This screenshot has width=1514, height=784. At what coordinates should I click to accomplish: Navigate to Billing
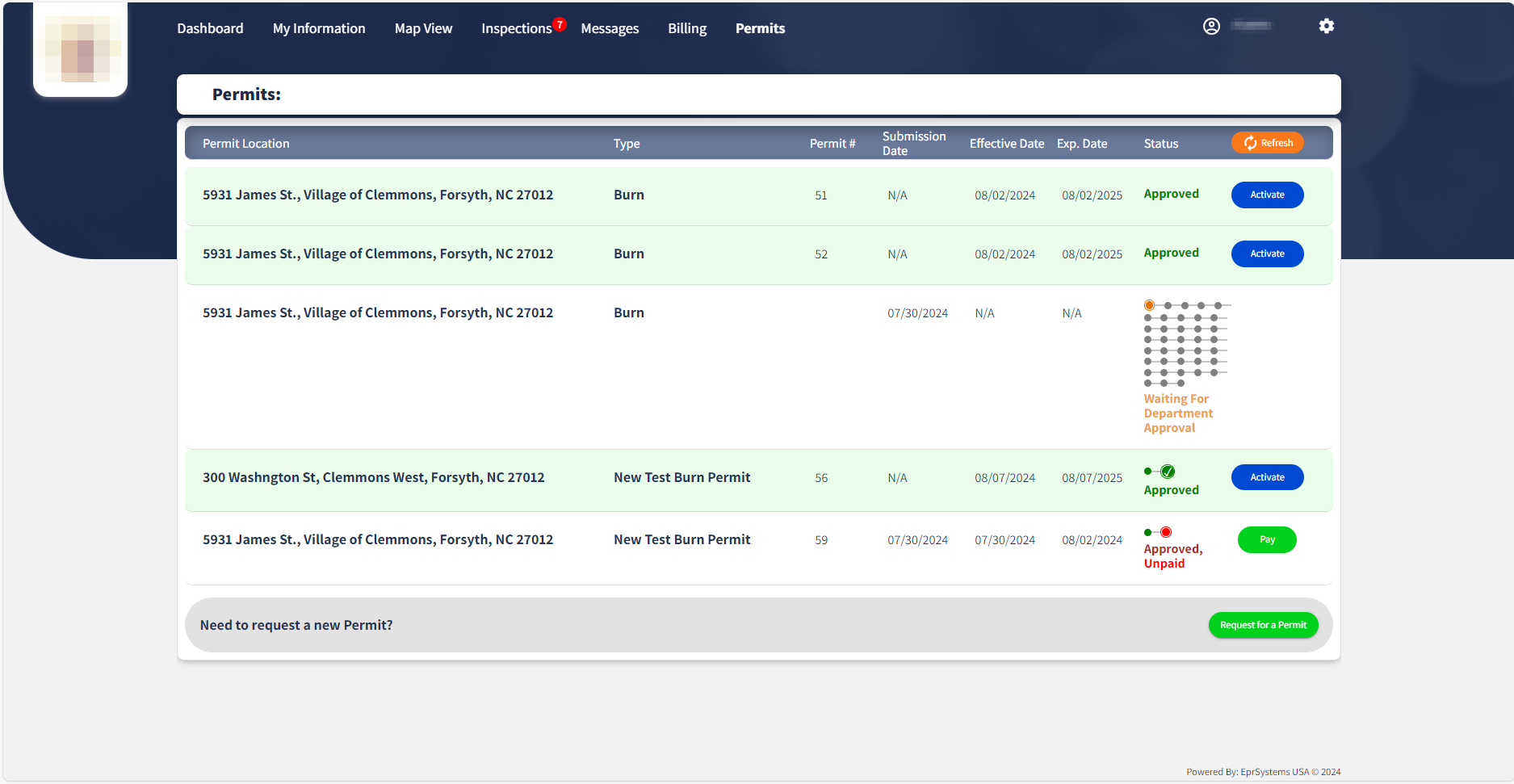coord(687,28)
